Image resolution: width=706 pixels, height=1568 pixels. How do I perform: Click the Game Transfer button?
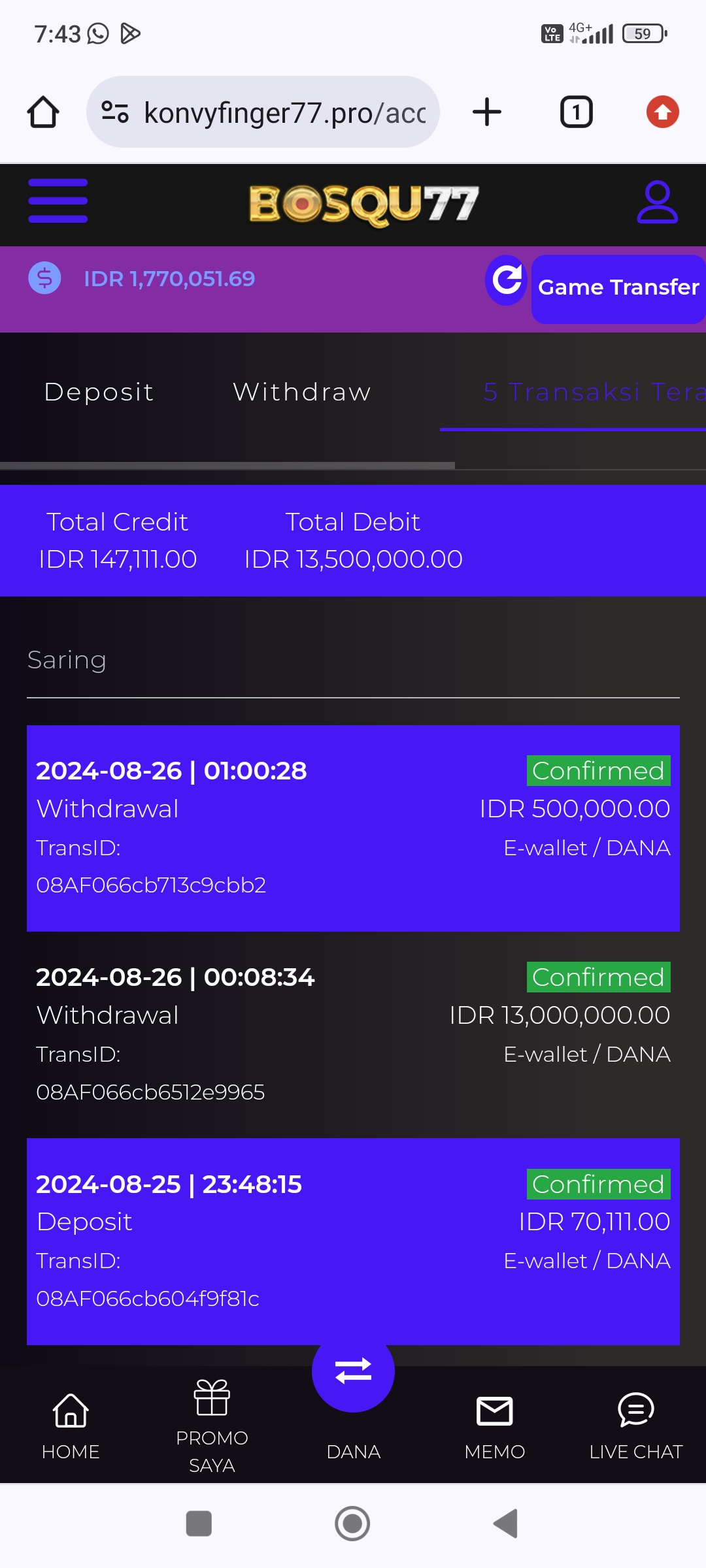tap(618, 288)
